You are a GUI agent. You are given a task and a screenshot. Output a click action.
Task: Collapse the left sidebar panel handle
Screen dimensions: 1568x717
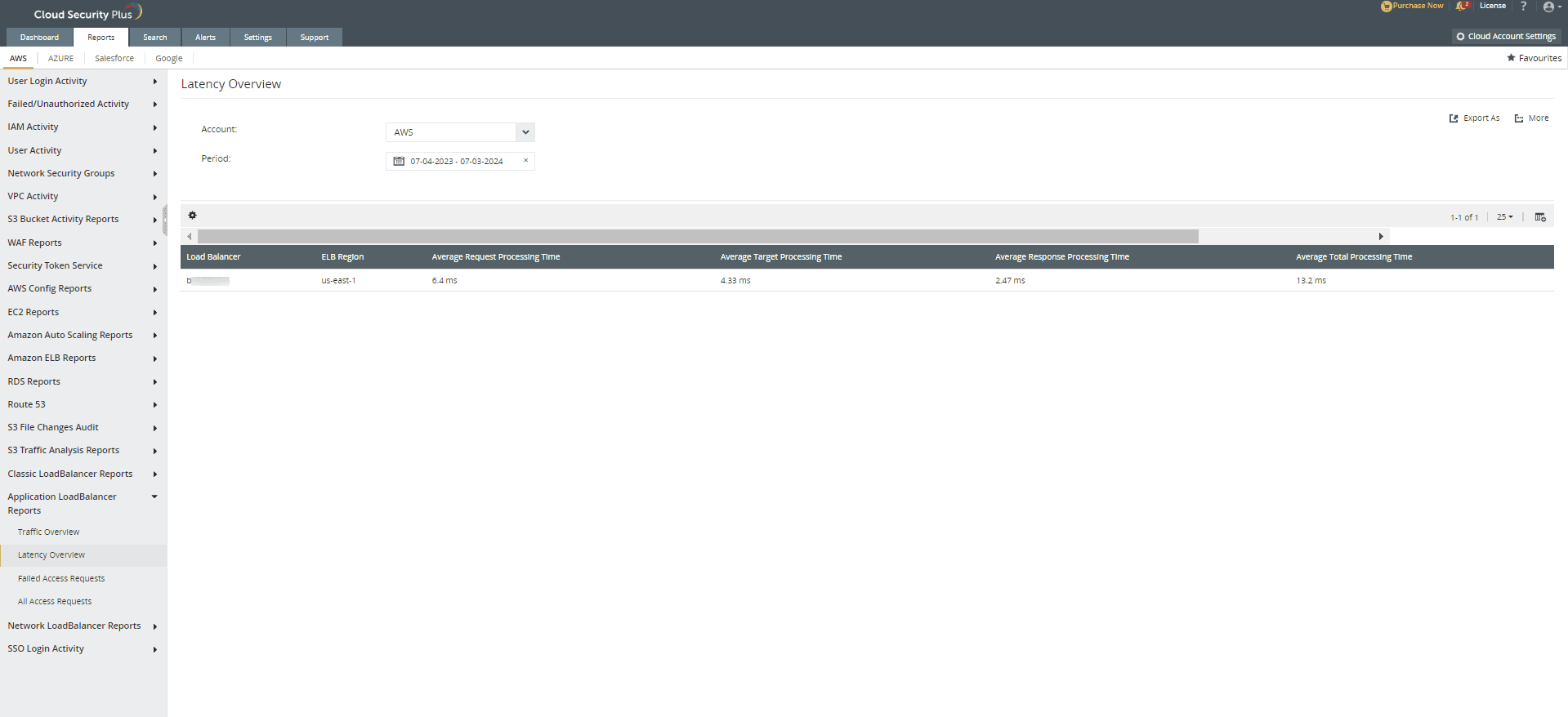point(165,220)
